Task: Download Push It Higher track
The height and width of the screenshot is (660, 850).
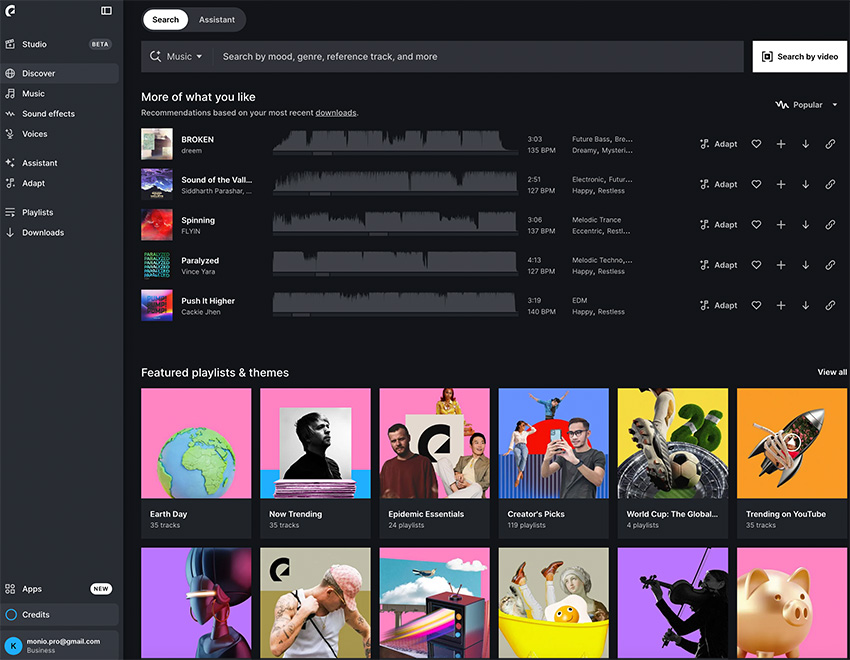Action: [x=806, y=305]
